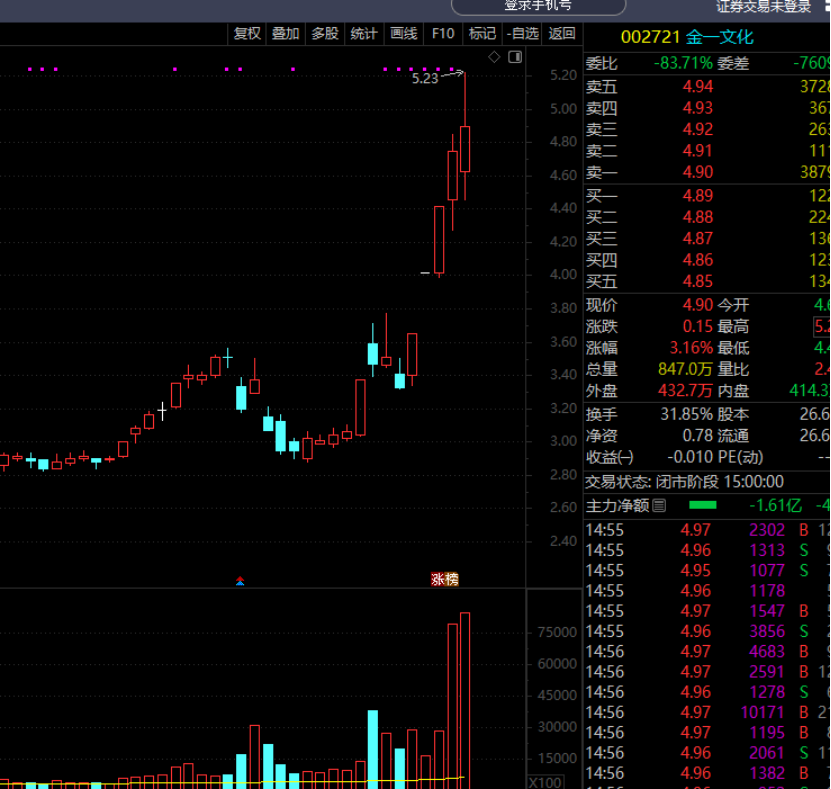Select the 14:56 trade with volume 1382
Viewport: 831px width, 789px height.
[x=708, y=774]
